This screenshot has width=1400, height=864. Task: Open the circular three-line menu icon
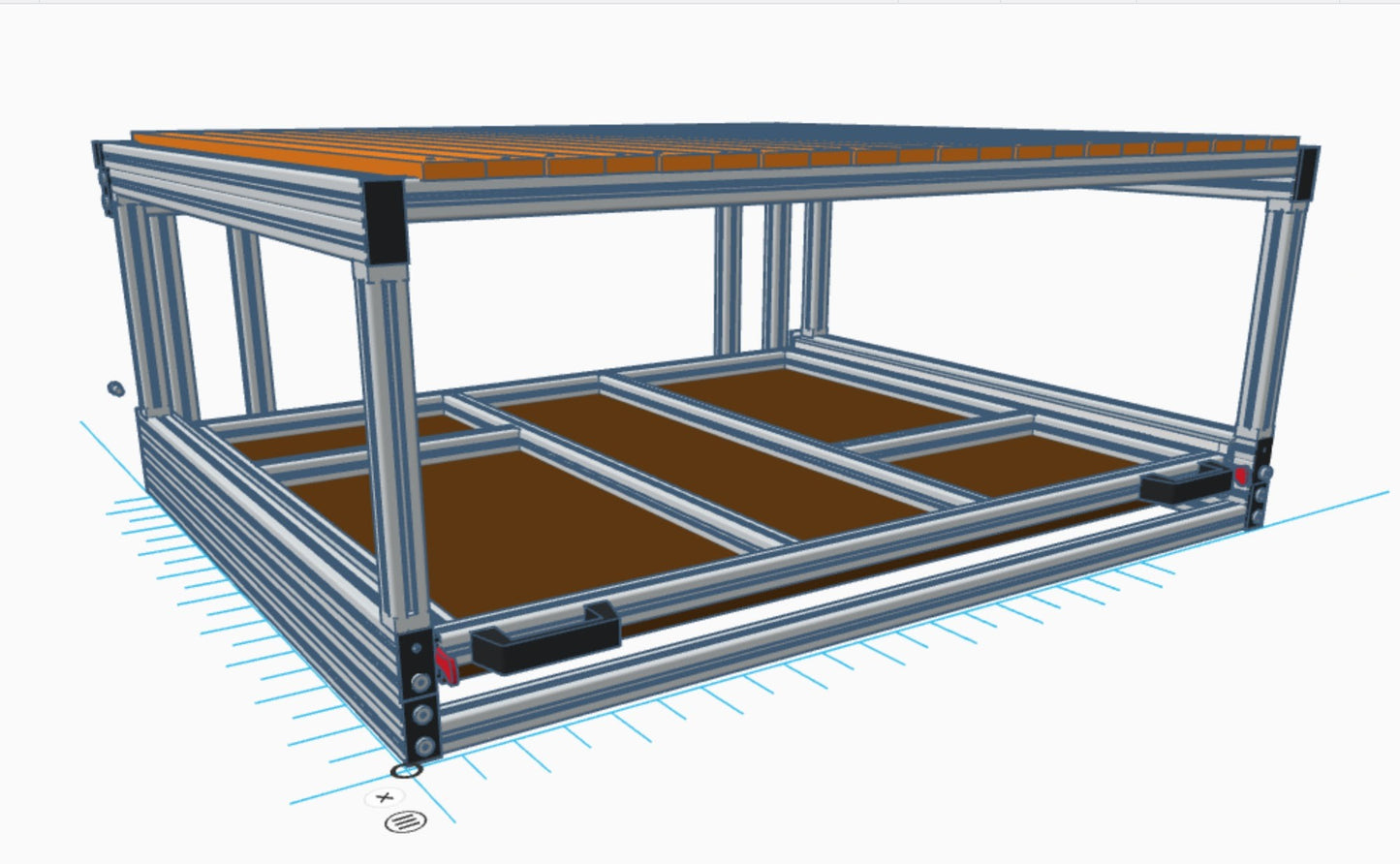point(405,822)
